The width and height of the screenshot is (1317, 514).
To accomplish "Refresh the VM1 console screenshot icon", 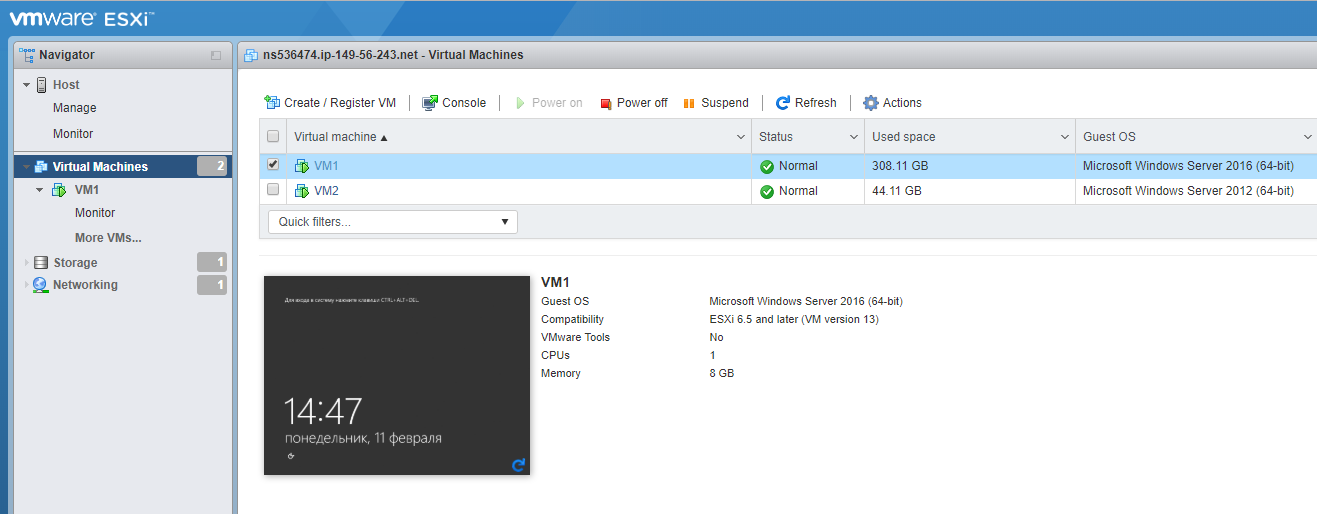I will 518,465.
